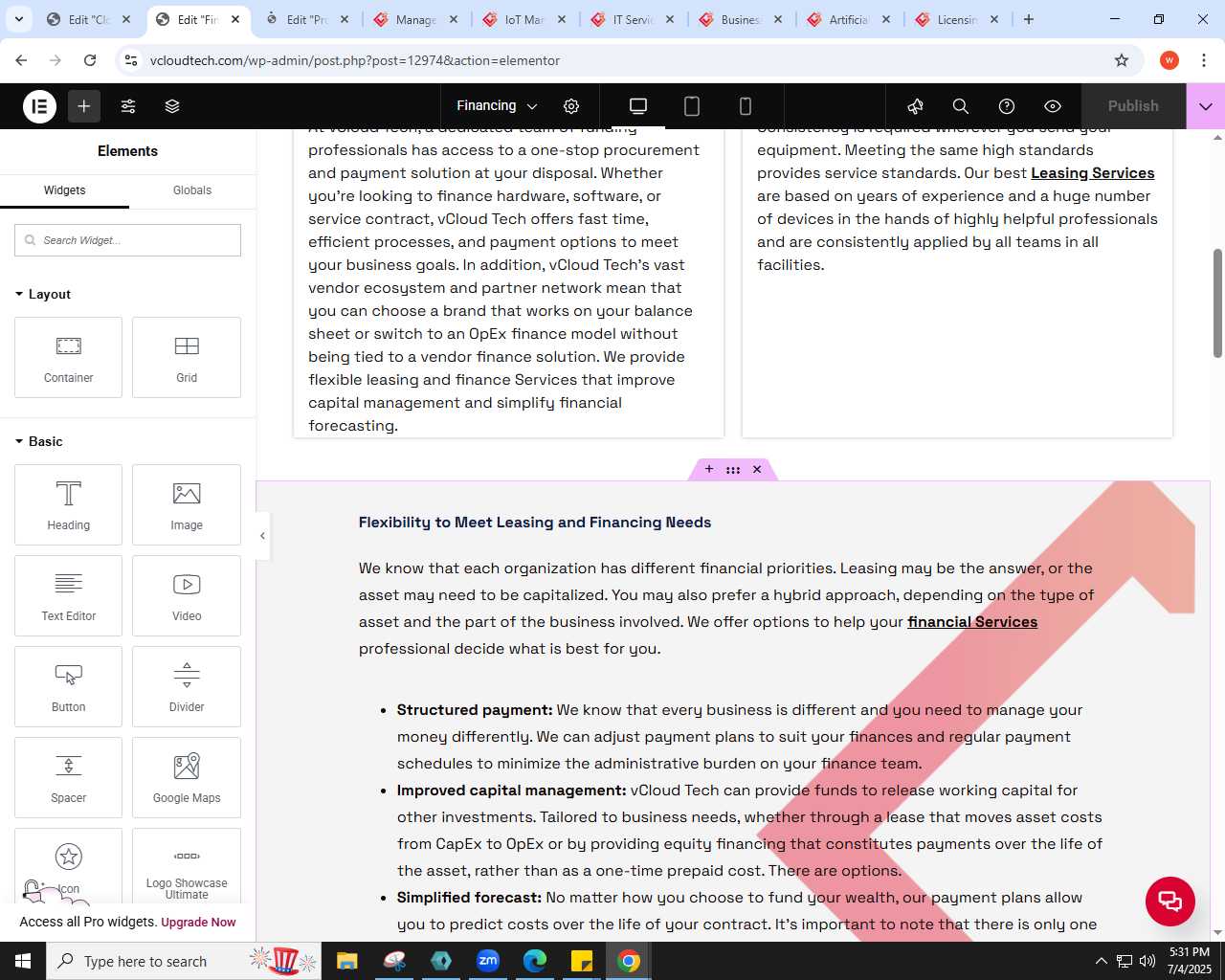Select the Logo Showcase Ultimate widget
1225x980 pixels.
(187, 866)
